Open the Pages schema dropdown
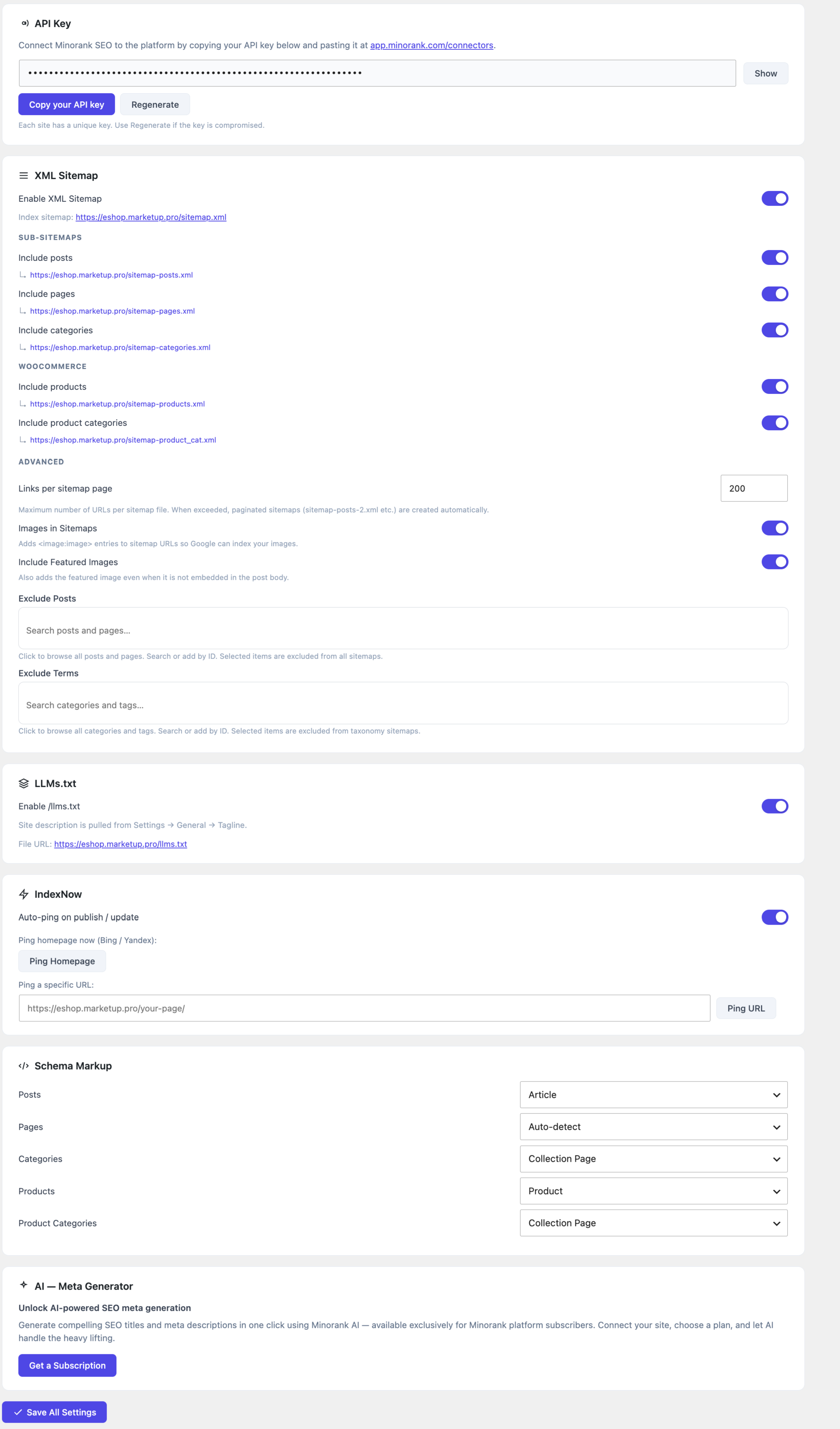The height and width of the screenshot is (1429, 840). (x=653, y=1127)
